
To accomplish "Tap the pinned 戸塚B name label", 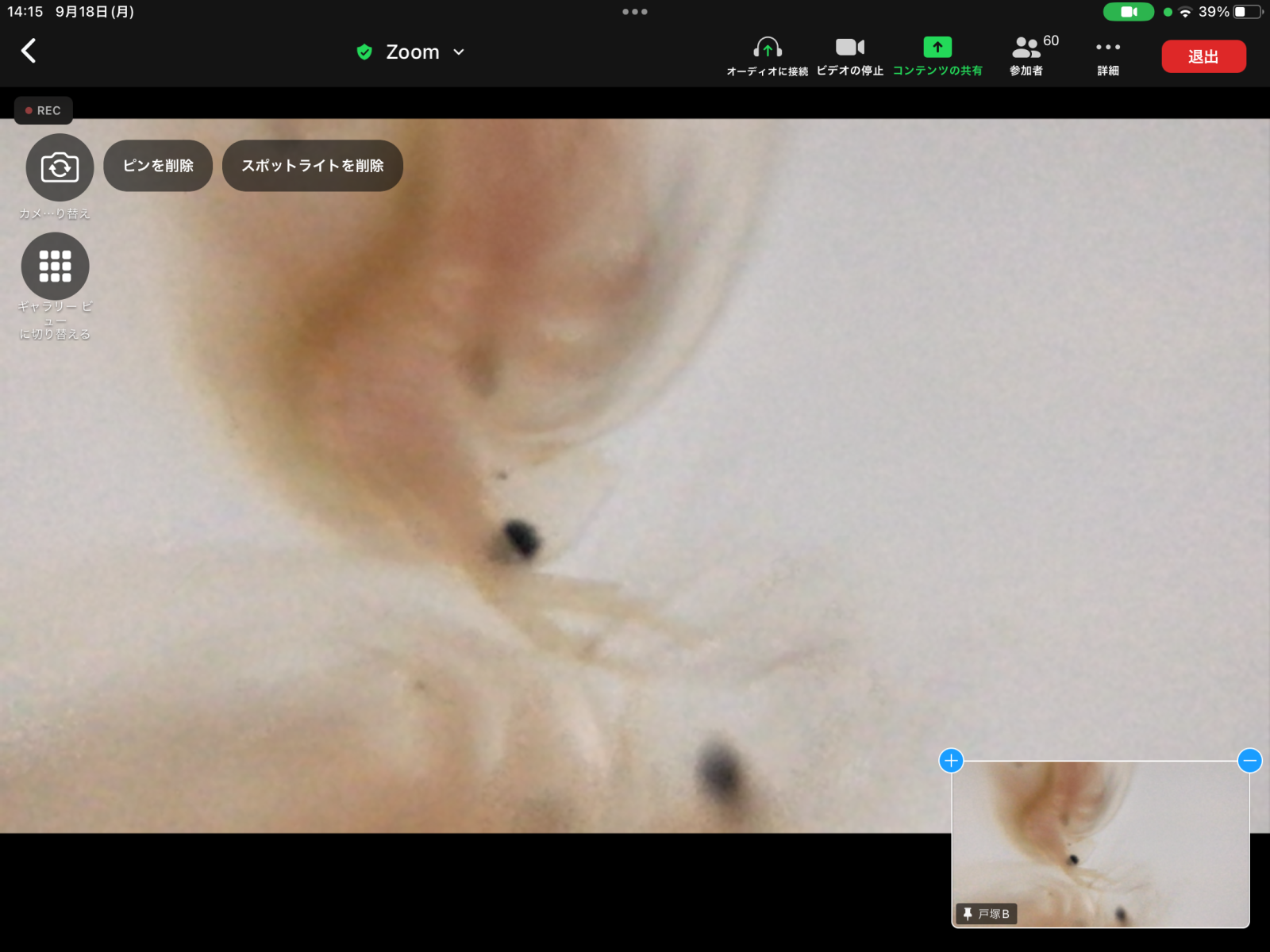I will click(986, 914).
